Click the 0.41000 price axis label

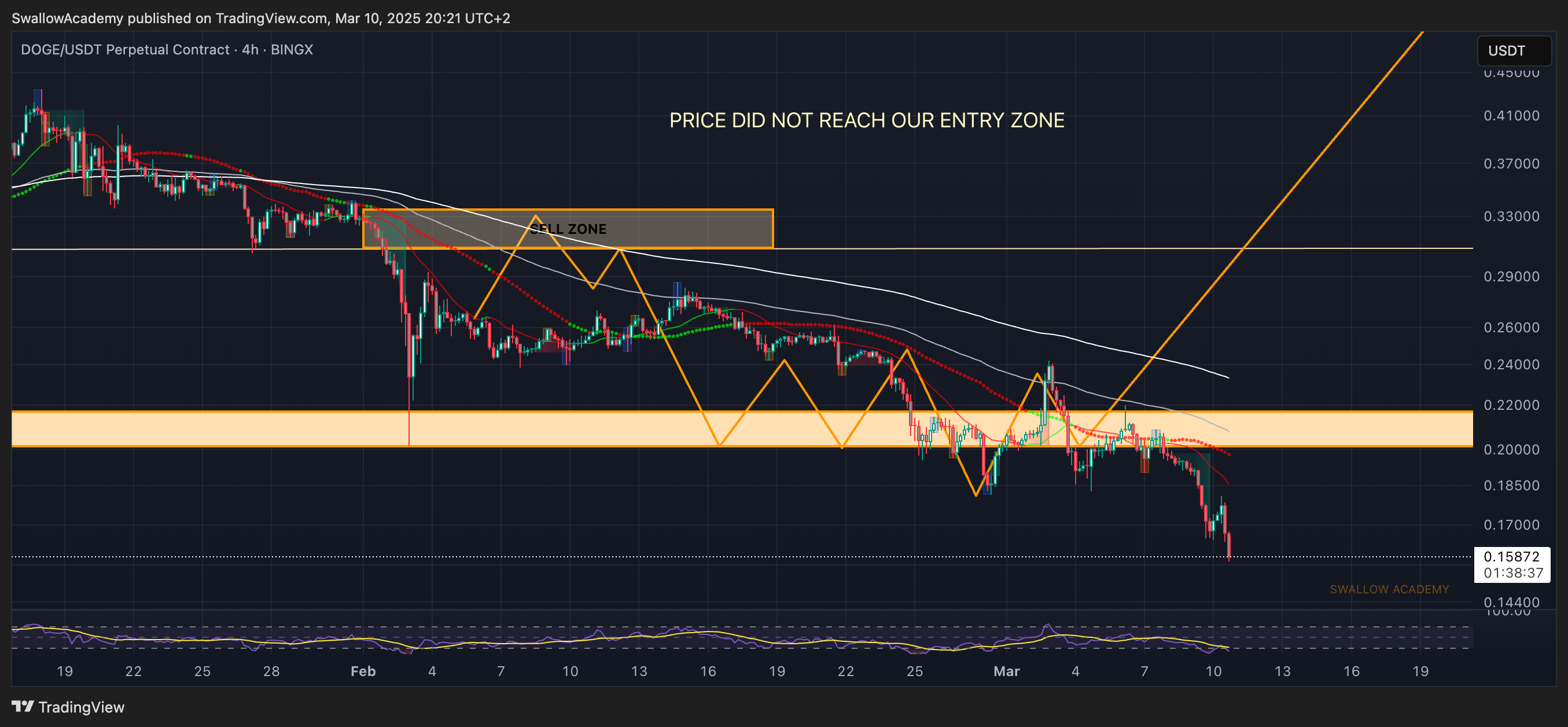tap(1511, 116)
